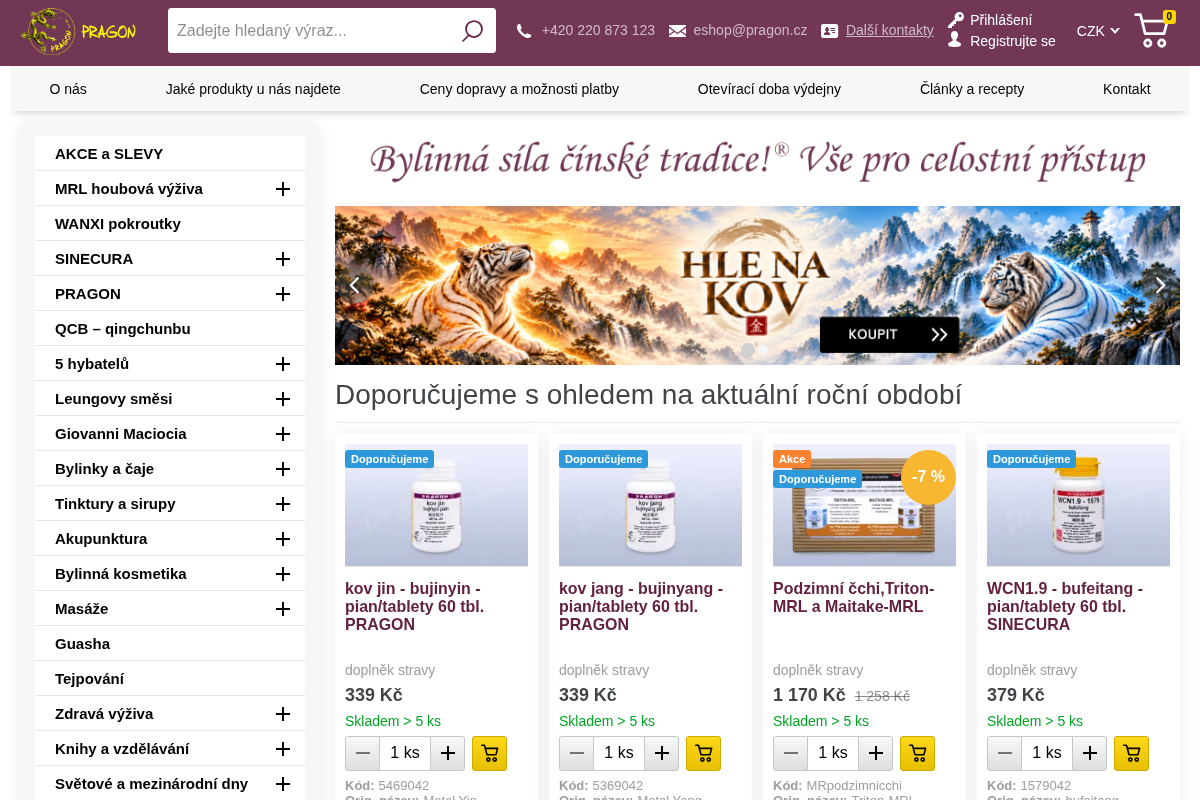Decrease quantity for kov jang - bujinyang
The width and height of the screenshot is (1200, 800).
coord(576,753)
